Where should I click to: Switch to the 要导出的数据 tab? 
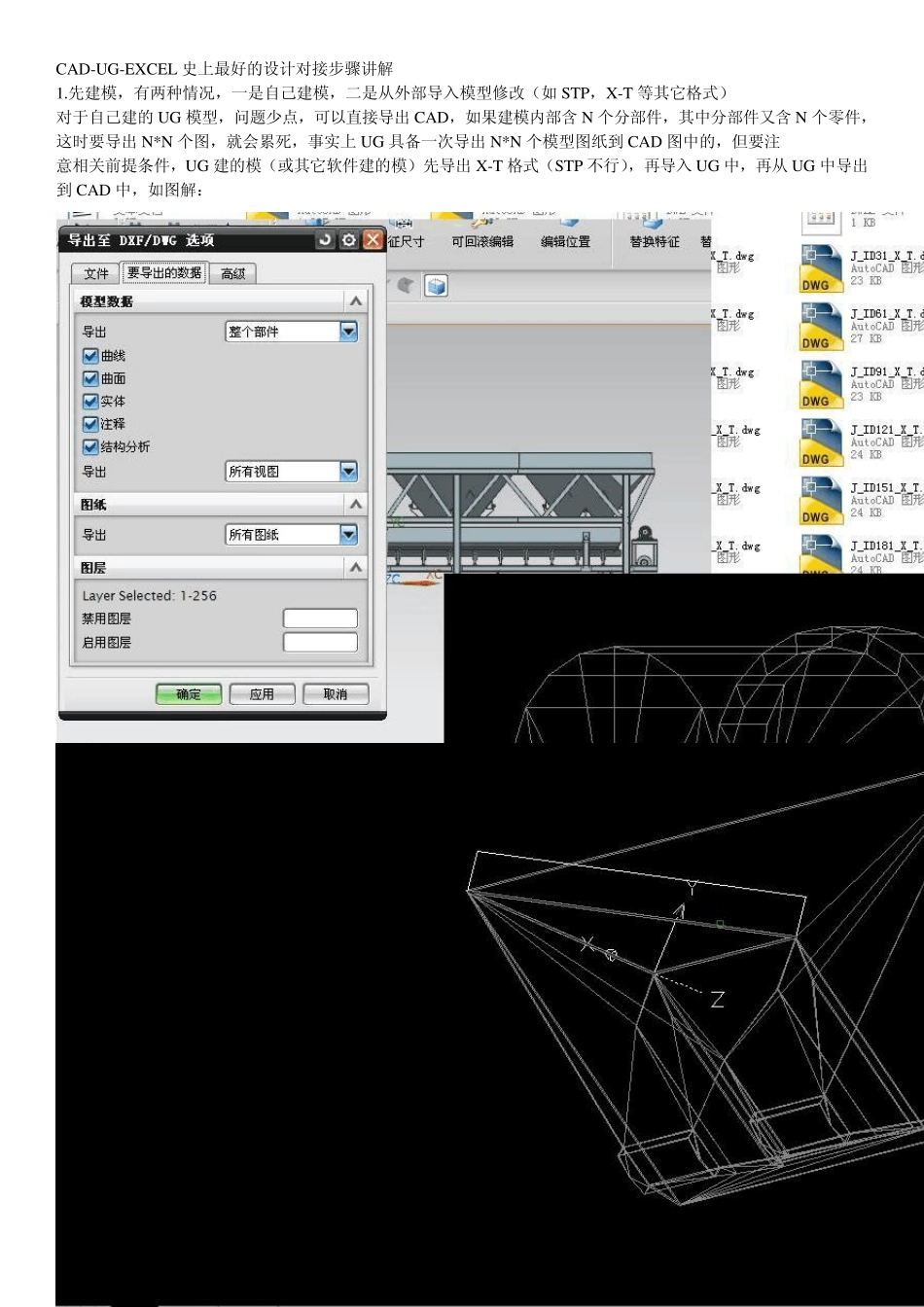(164, 273)
